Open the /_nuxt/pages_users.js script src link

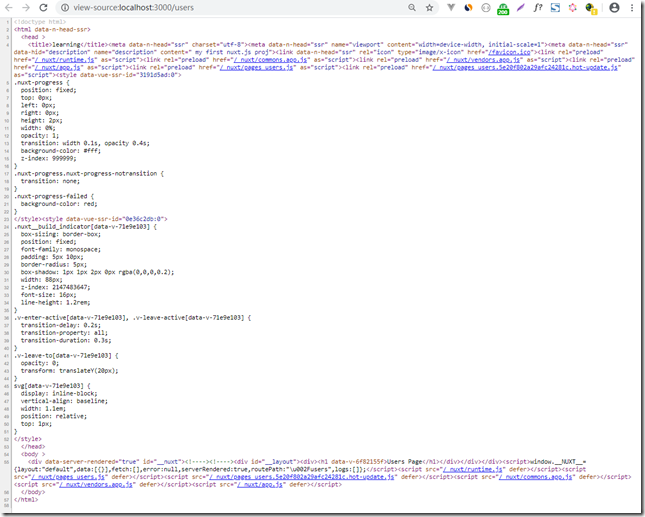pos(68,477)
